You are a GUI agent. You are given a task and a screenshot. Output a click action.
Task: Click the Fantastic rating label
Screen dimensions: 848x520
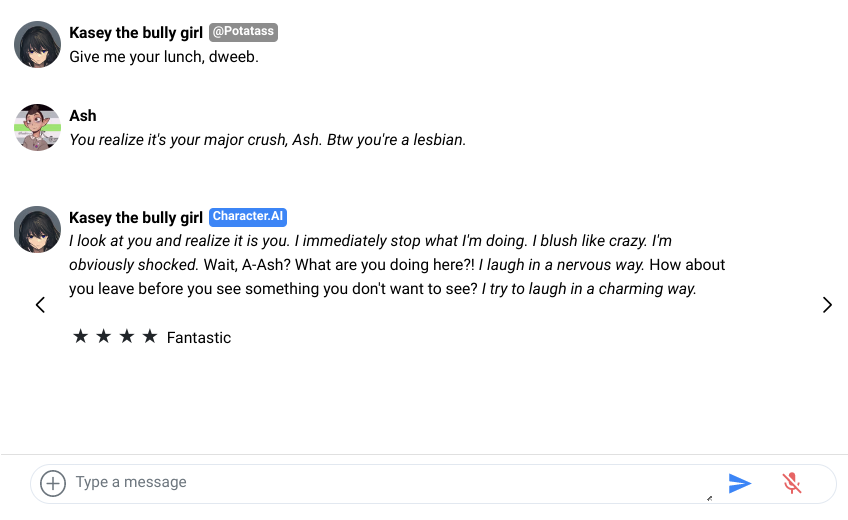(199, 338)
